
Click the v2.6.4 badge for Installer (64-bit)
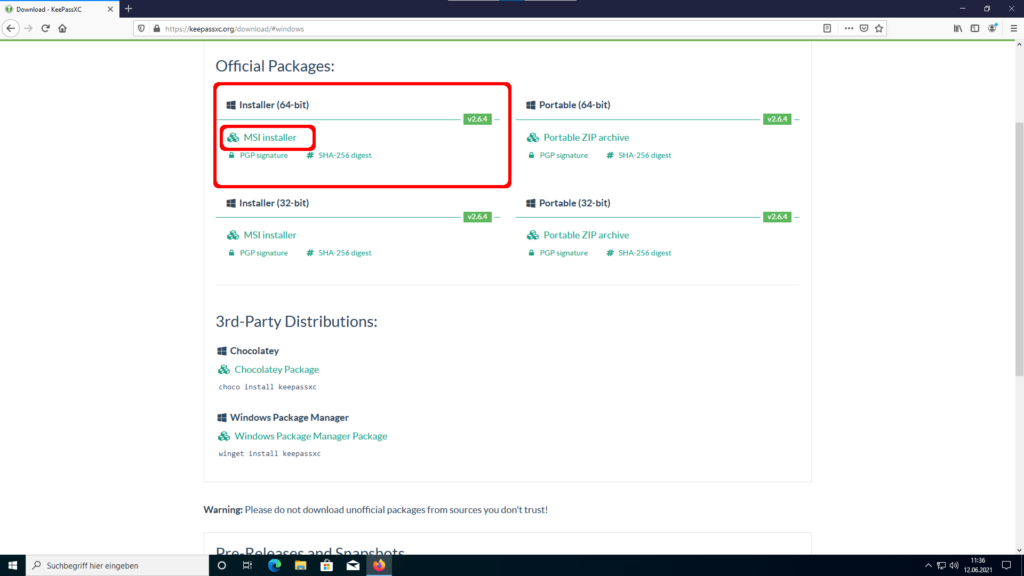pyautogui.click(x=477, y=119)
